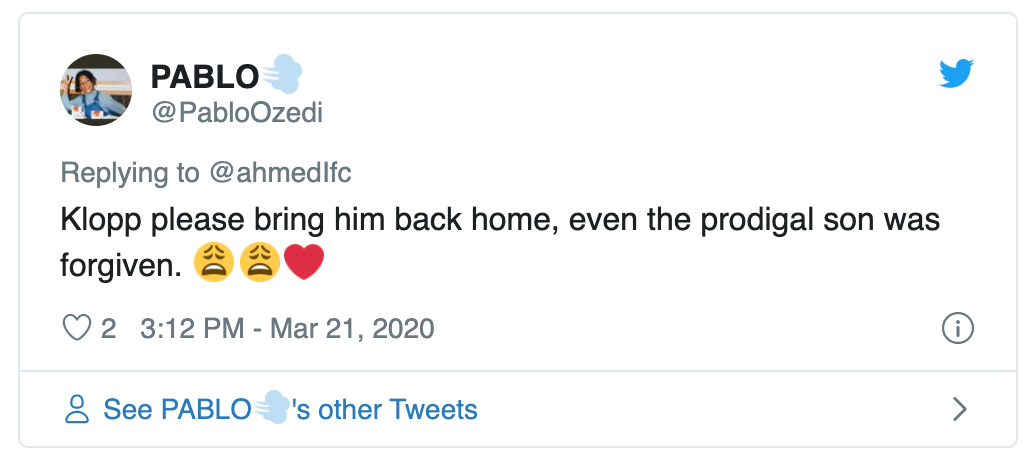
Task: Like the tweet with the heart outline
Action: click(x=77, y=328)
